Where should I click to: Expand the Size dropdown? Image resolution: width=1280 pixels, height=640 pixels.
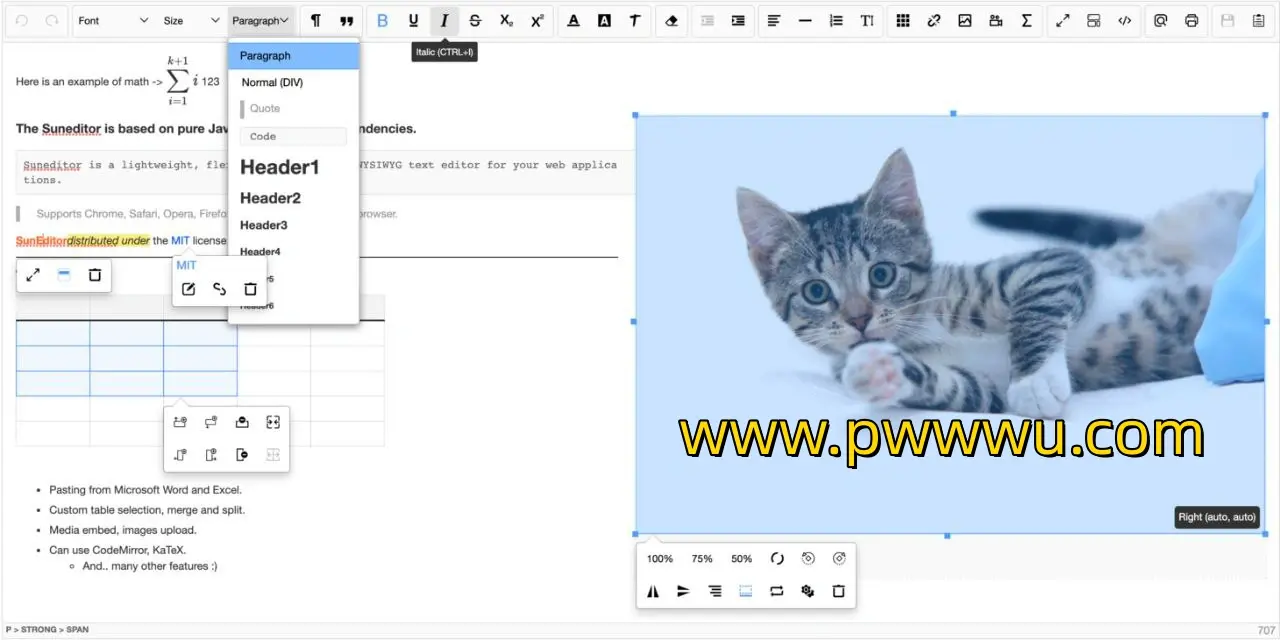click(191, 21)
